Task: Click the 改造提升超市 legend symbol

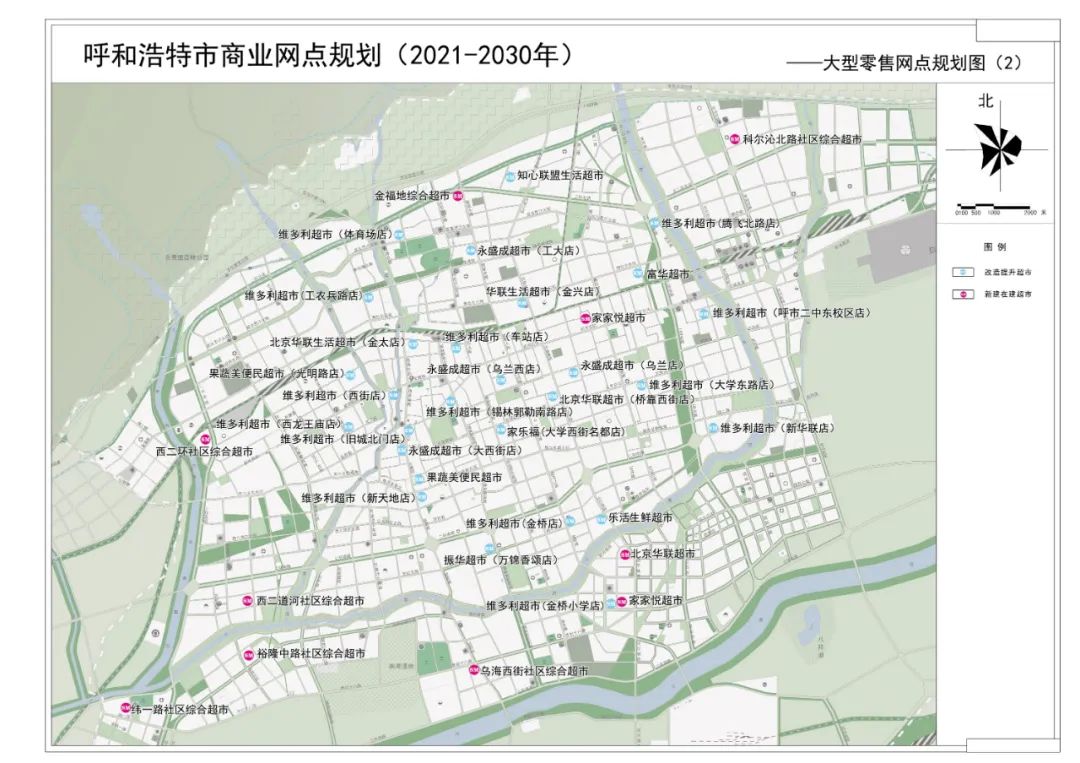Action: tap(963, 272)
